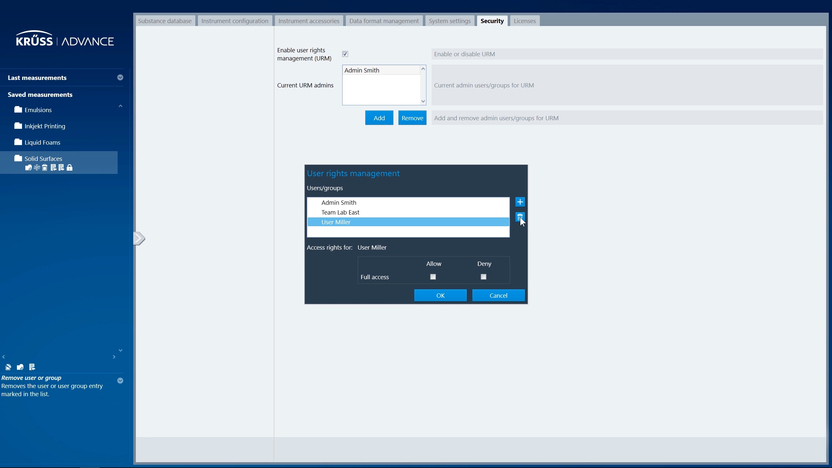This screenshot has width=832, height=468.
Task: Click the first folder icon under Solid Surfaces
Action: (28, 168)
